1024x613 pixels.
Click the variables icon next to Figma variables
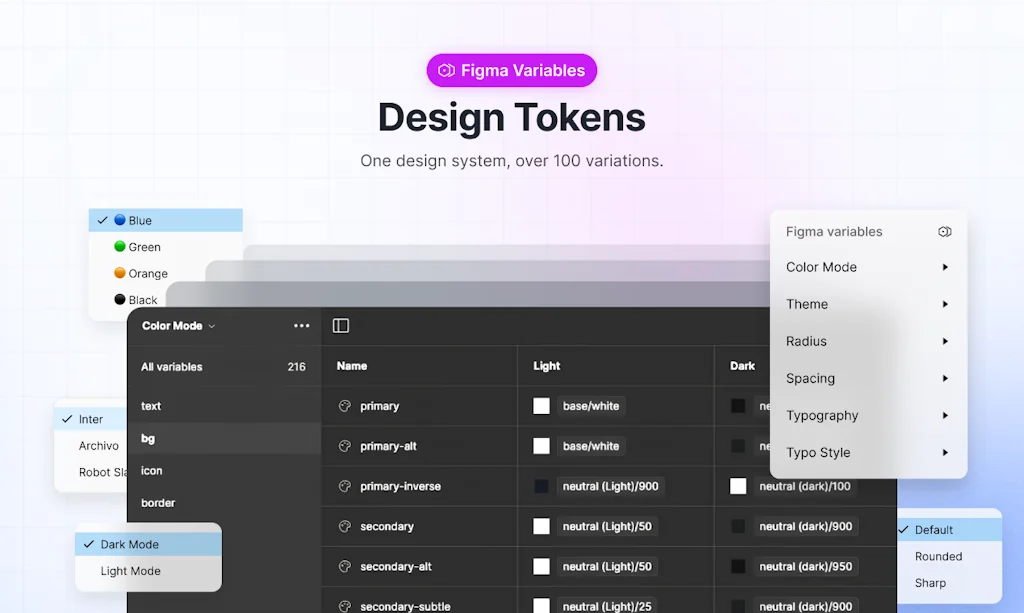click(944, 231)
